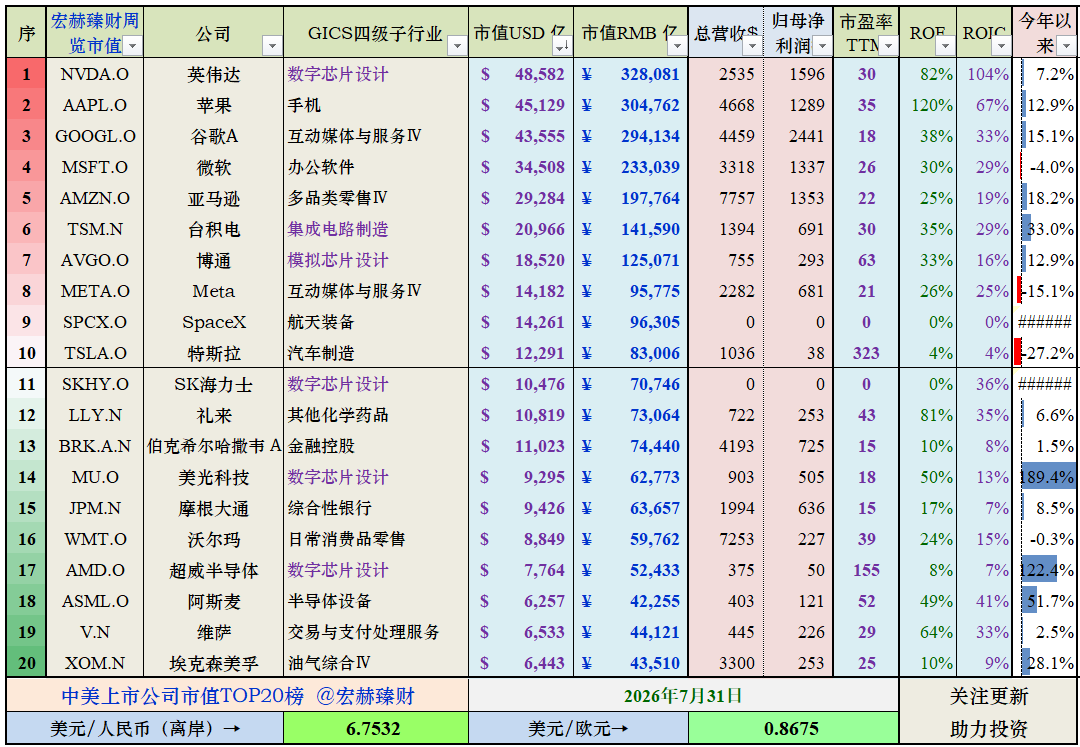Select industry cell 模拟芯片设计

tap(375, 260)
